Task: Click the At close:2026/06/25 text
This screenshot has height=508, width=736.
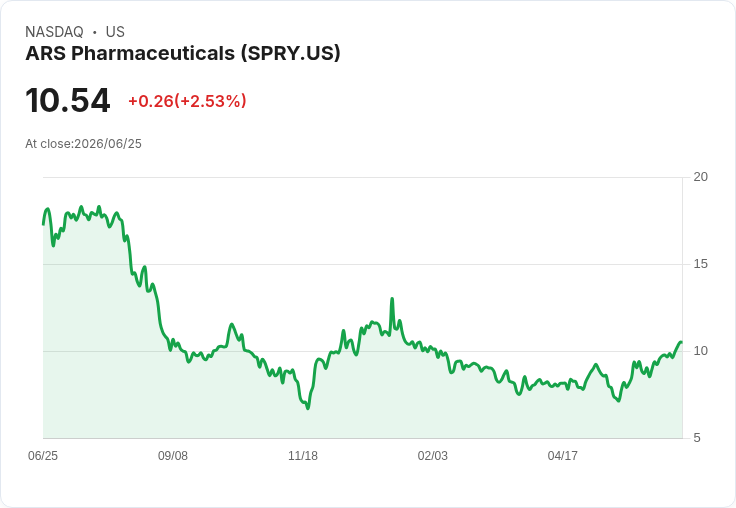Action: [84, 144]
